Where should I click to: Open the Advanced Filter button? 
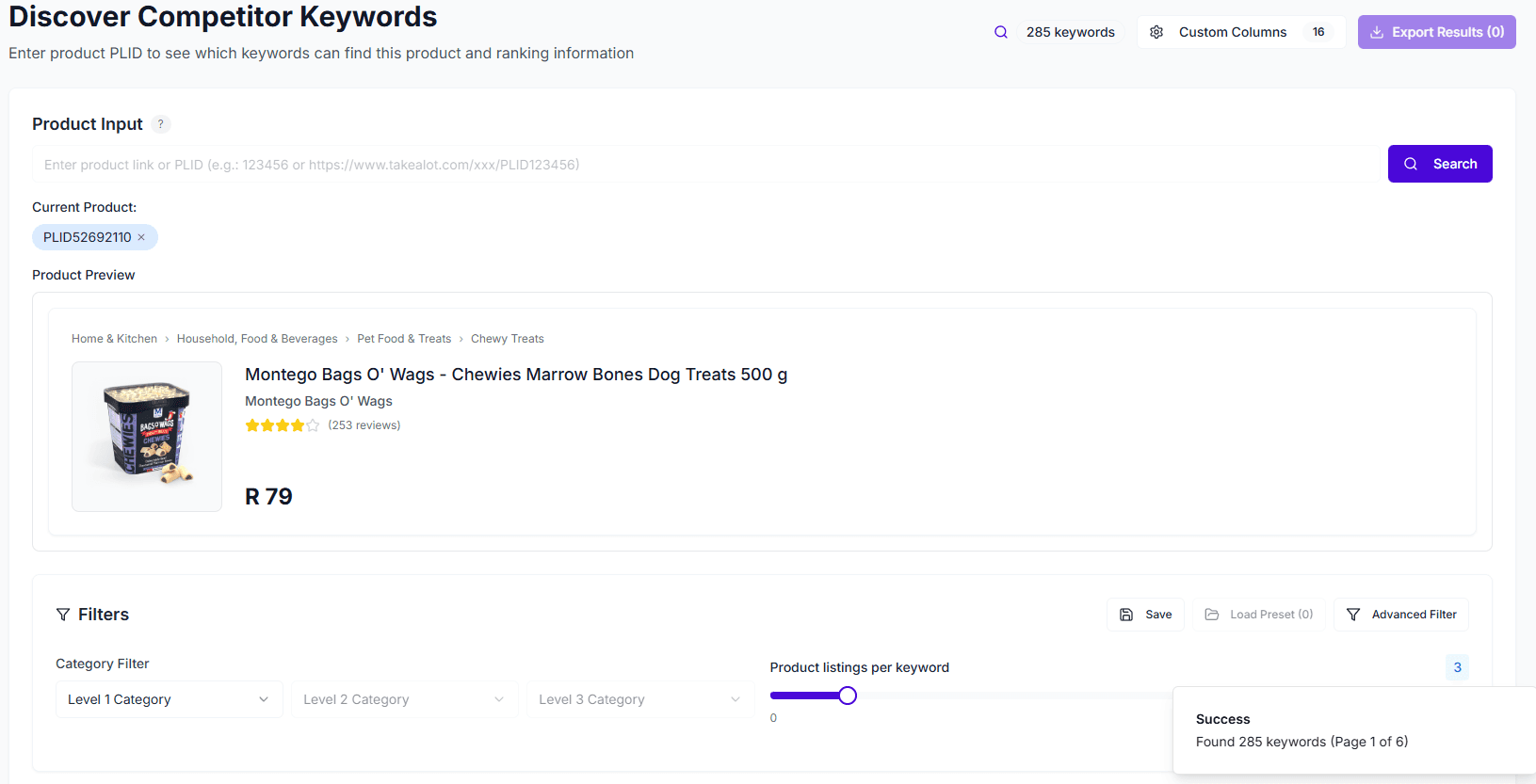click(1400, 615)
